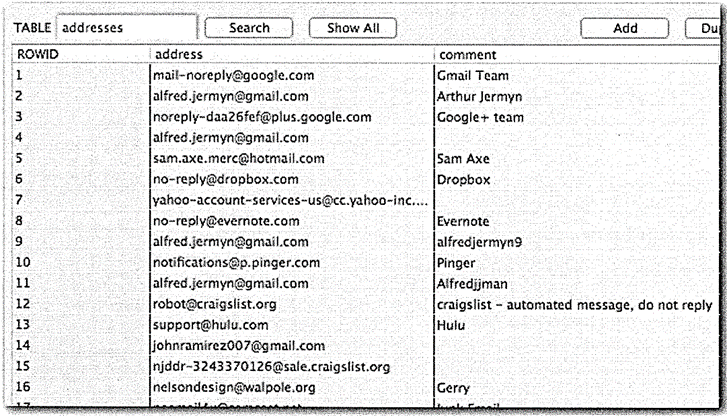727x416 pixels.
Task: Select the Gmail Team comment cell
Action: pos(577,75)
